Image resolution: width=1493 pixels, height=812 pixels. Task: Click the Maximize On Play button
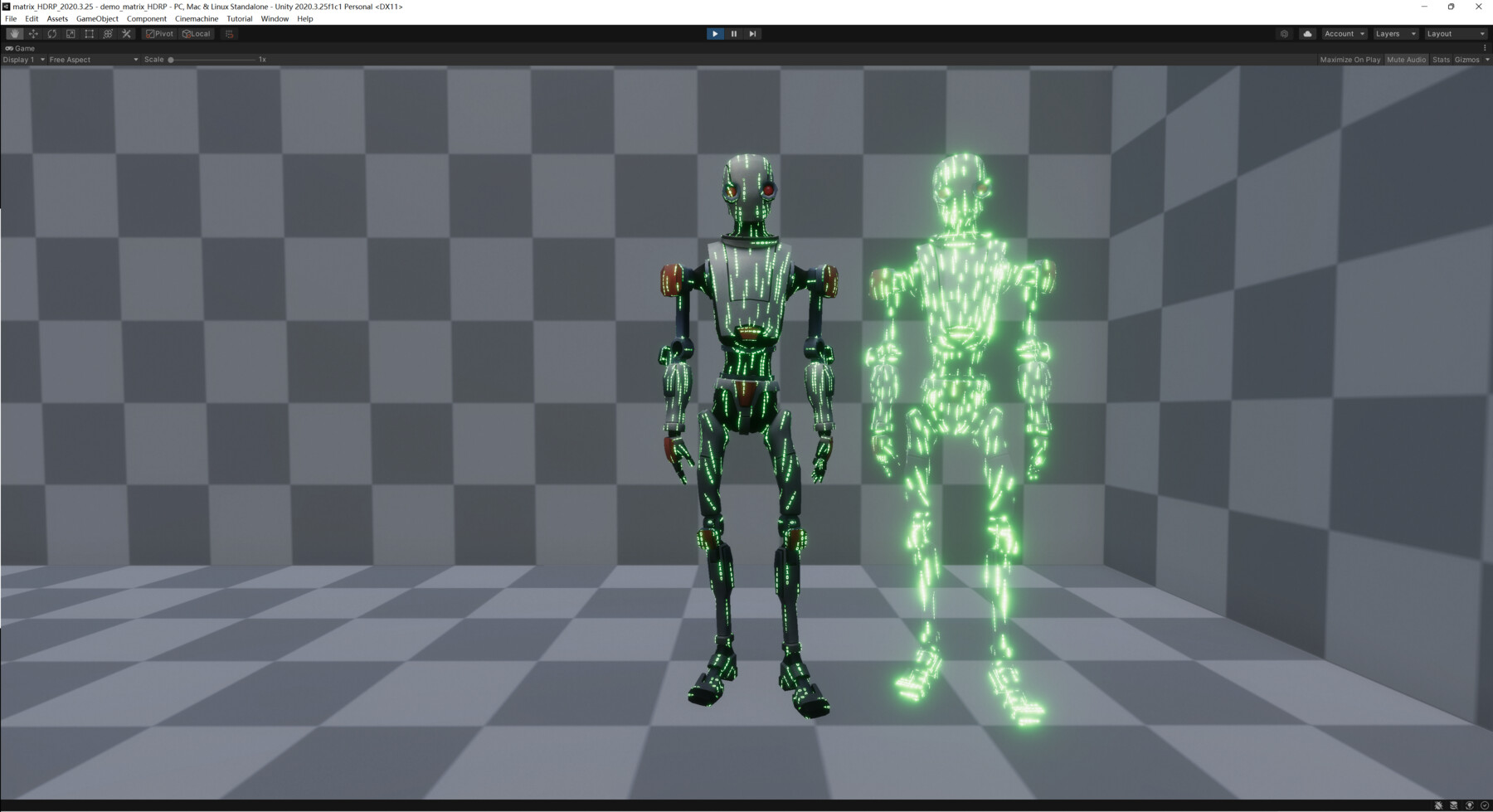(1349, 59)
